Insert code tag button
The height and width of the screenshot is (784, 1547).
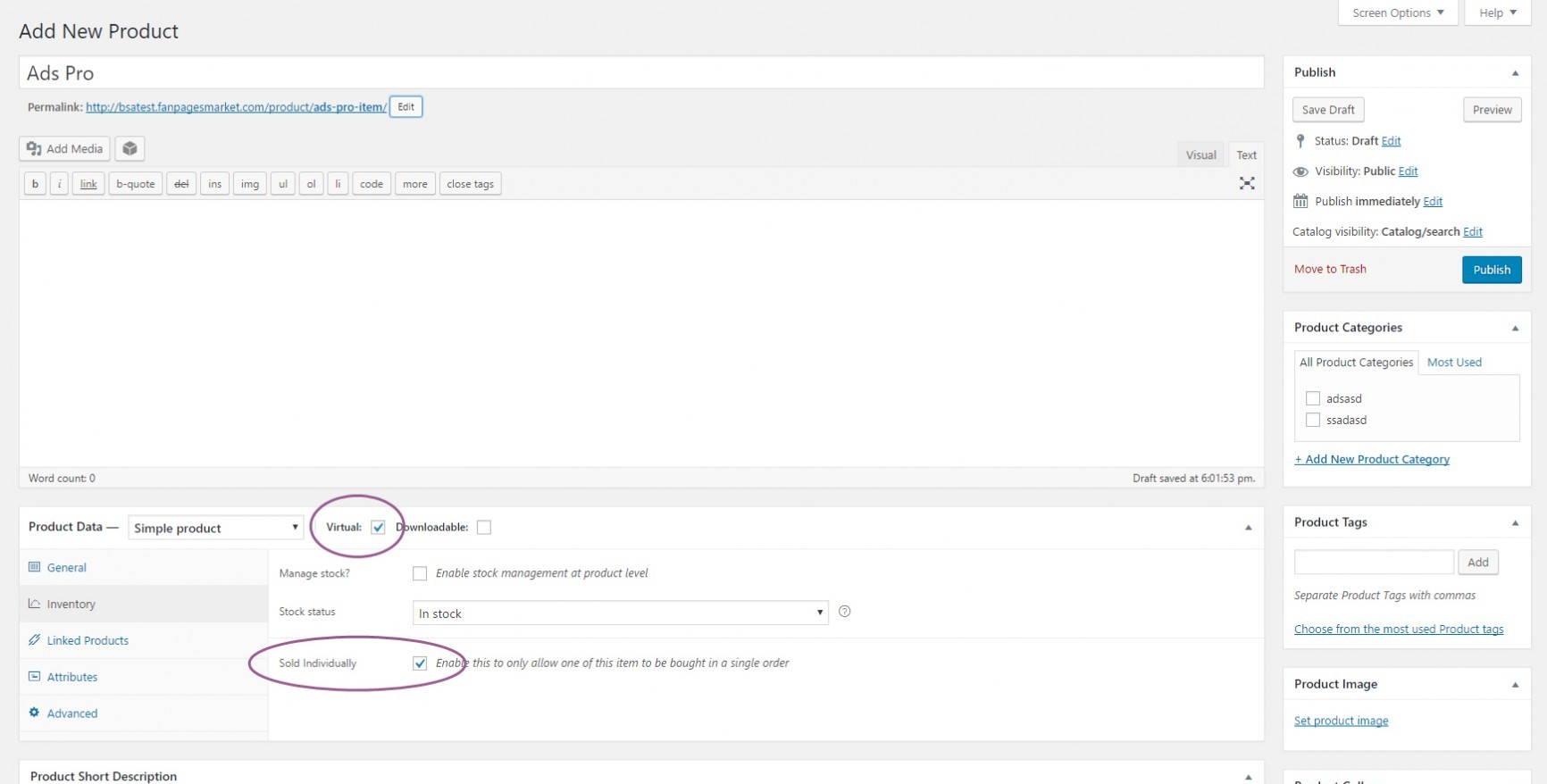[372, 184]
